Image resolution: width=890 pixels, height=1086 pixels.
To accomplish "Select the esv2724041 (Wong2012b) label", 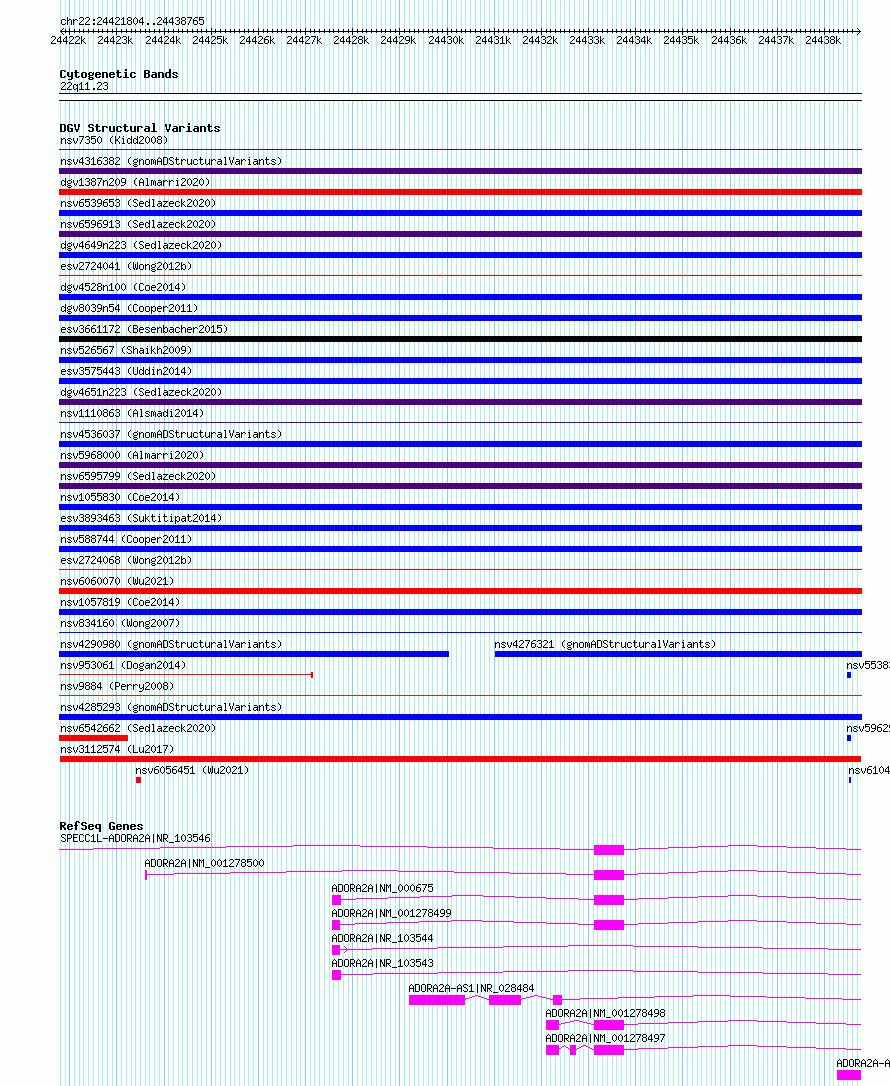I will click(x=126, y=267).
